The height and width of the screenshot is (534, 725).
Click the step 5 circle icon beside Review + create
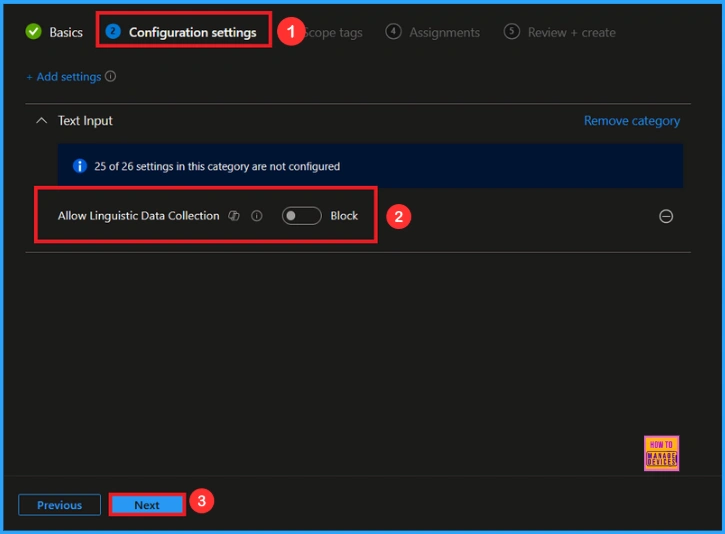point(512,32)
